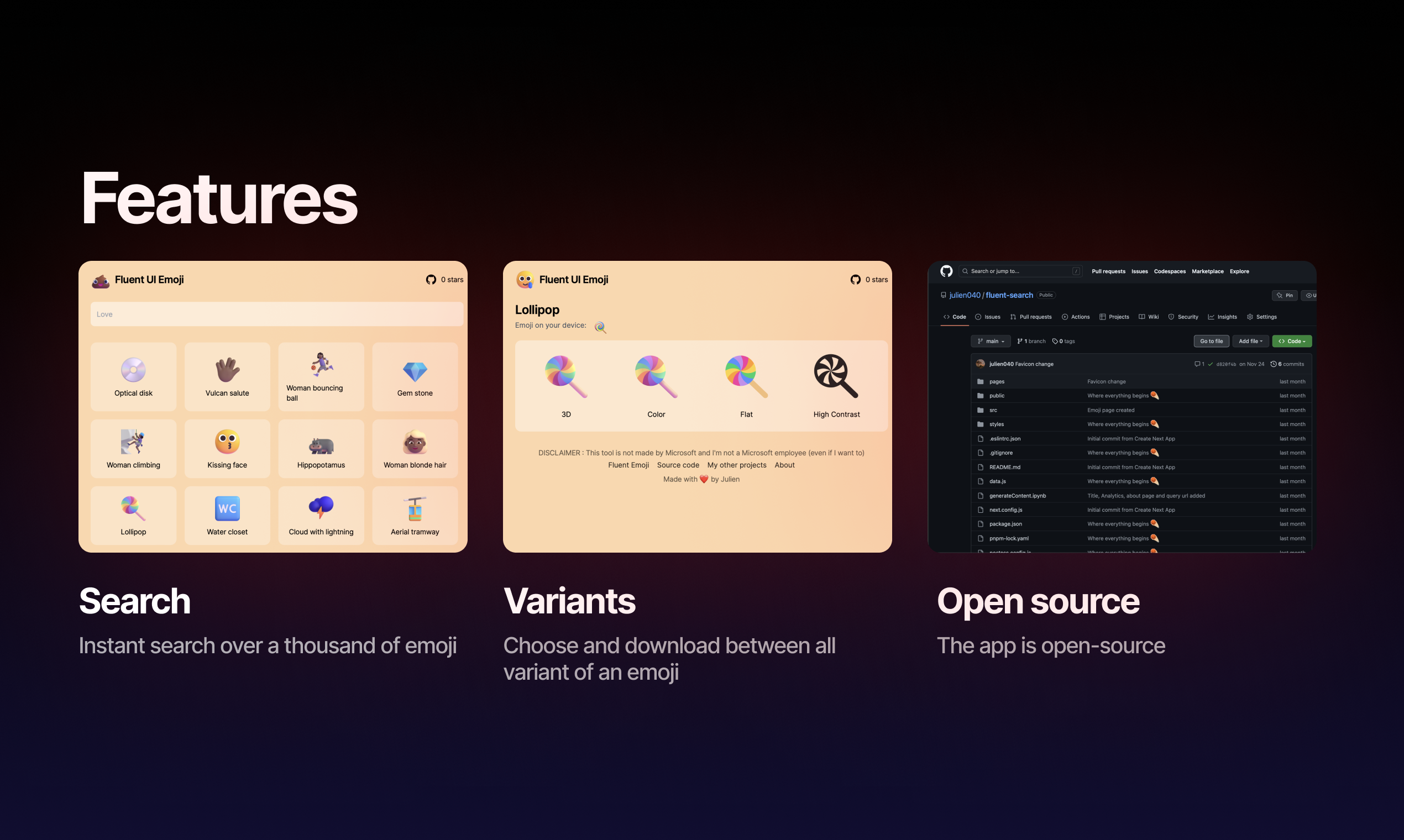Viewport: 1404px width, 840px height.
Task: Open the data.js file
Action: 998,481
